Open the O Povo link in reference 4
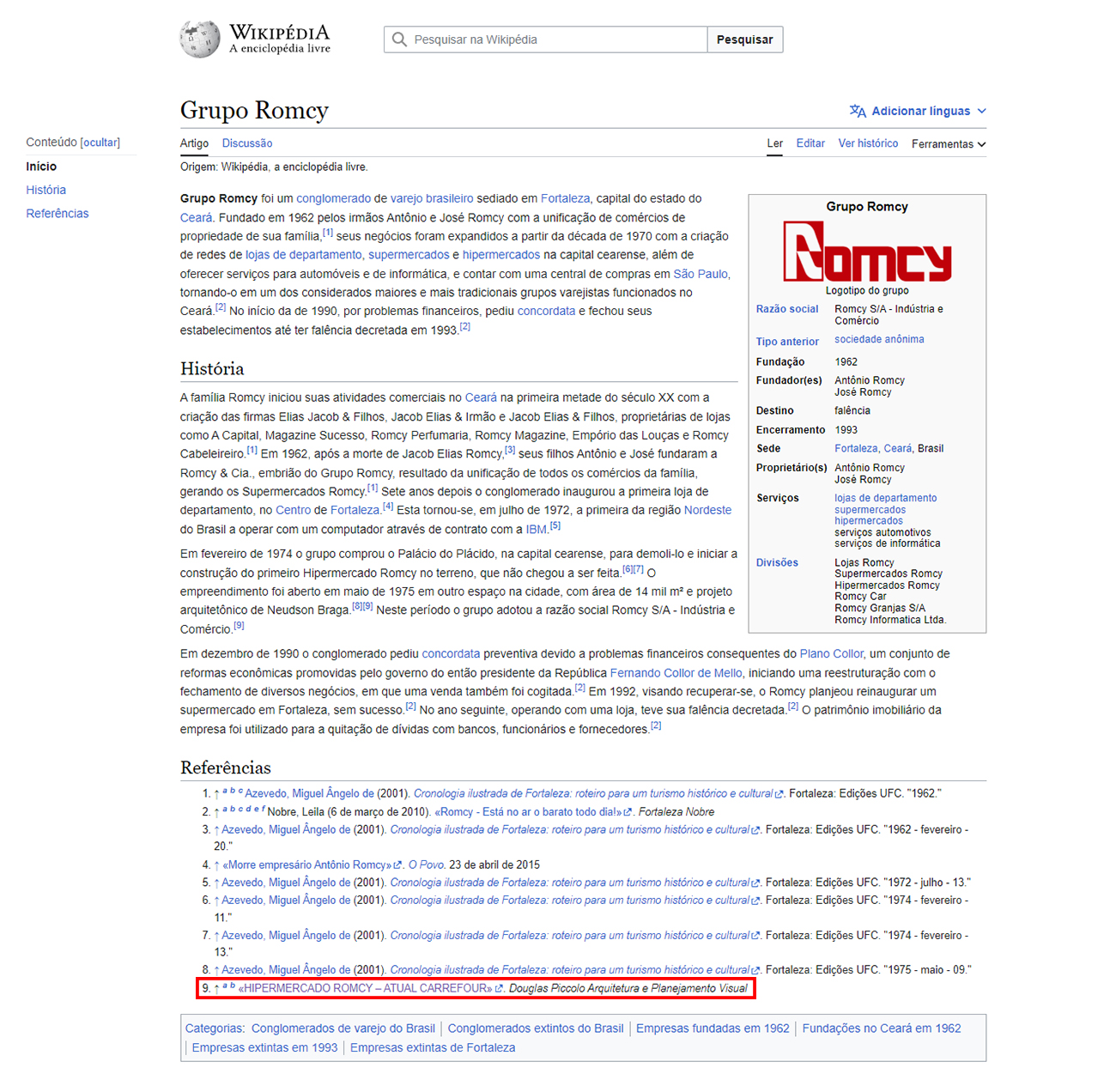The height and width of the screenshot is (1092, 1116). (427, 865)
